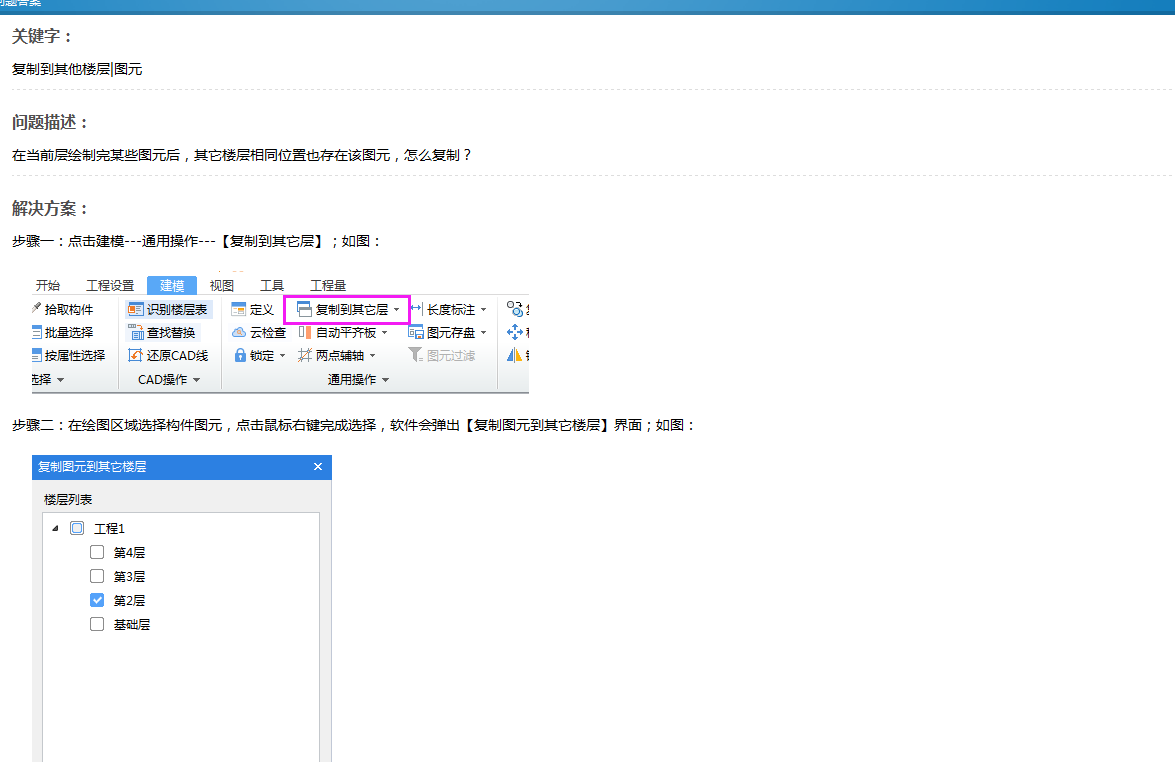Open the 两点辅轴 dropdown arrow
Screen dimensions: 1175x762
(372, 356)
